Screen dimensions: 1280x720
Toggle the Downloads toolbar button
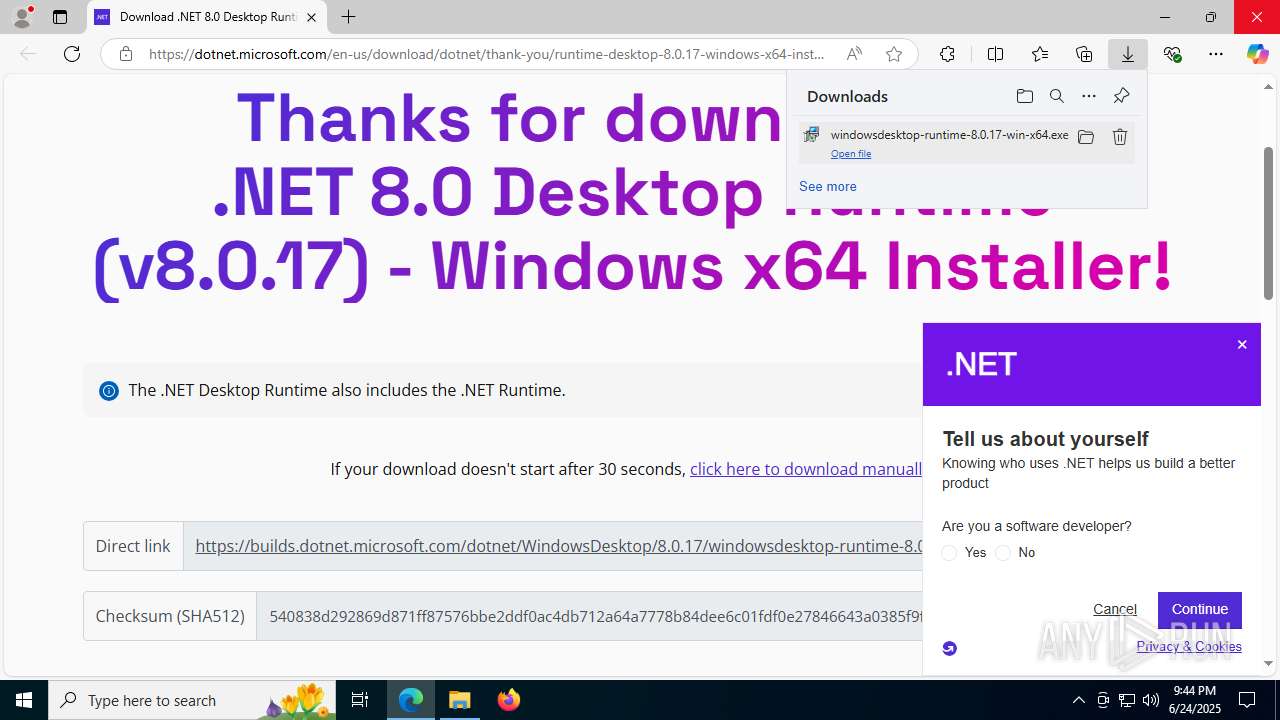click(1128, 54)
